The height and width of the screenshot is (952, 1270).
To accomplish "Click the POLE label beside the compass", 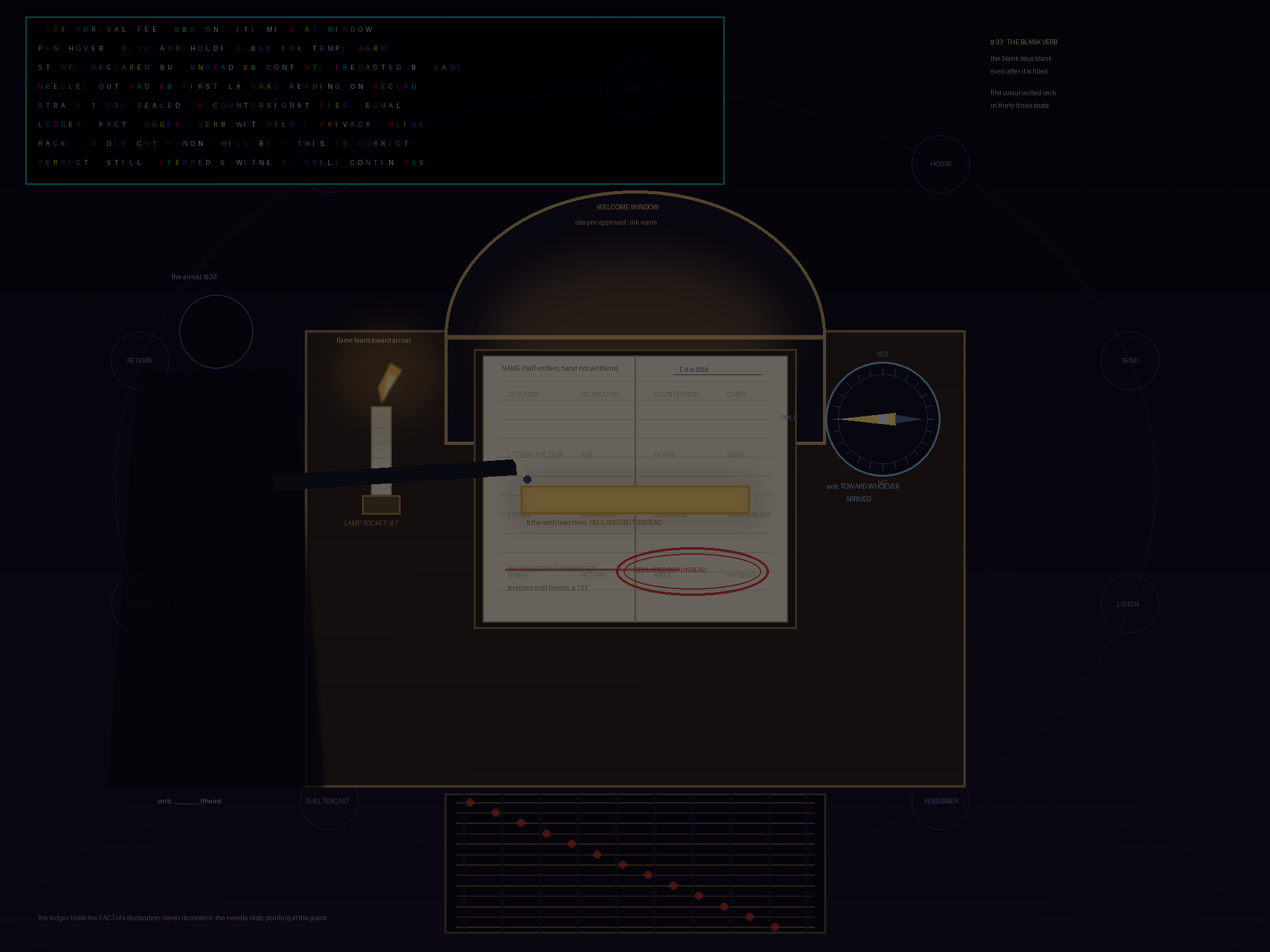I will click(x=789, y=418).
